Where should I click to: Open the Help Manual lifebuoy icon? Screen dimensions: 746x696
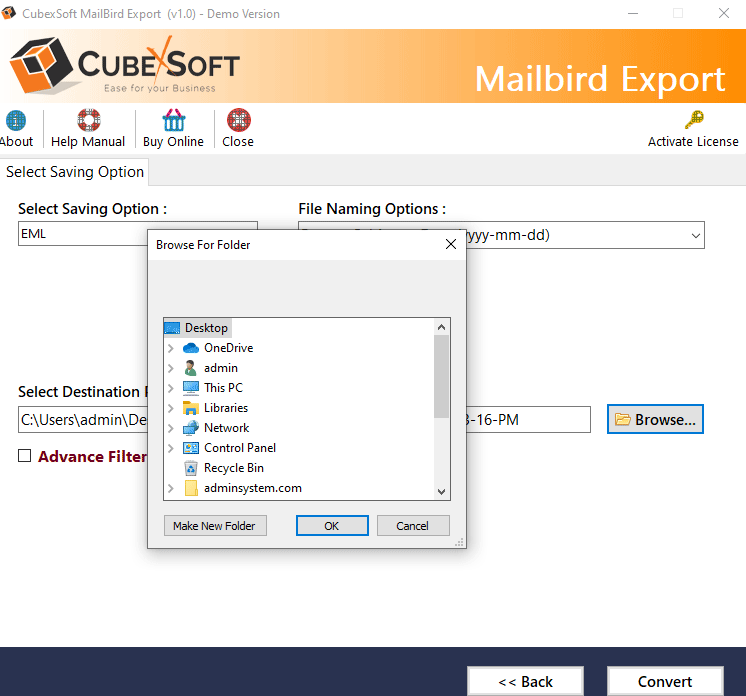pyautogui.click(x=88, y=120)
